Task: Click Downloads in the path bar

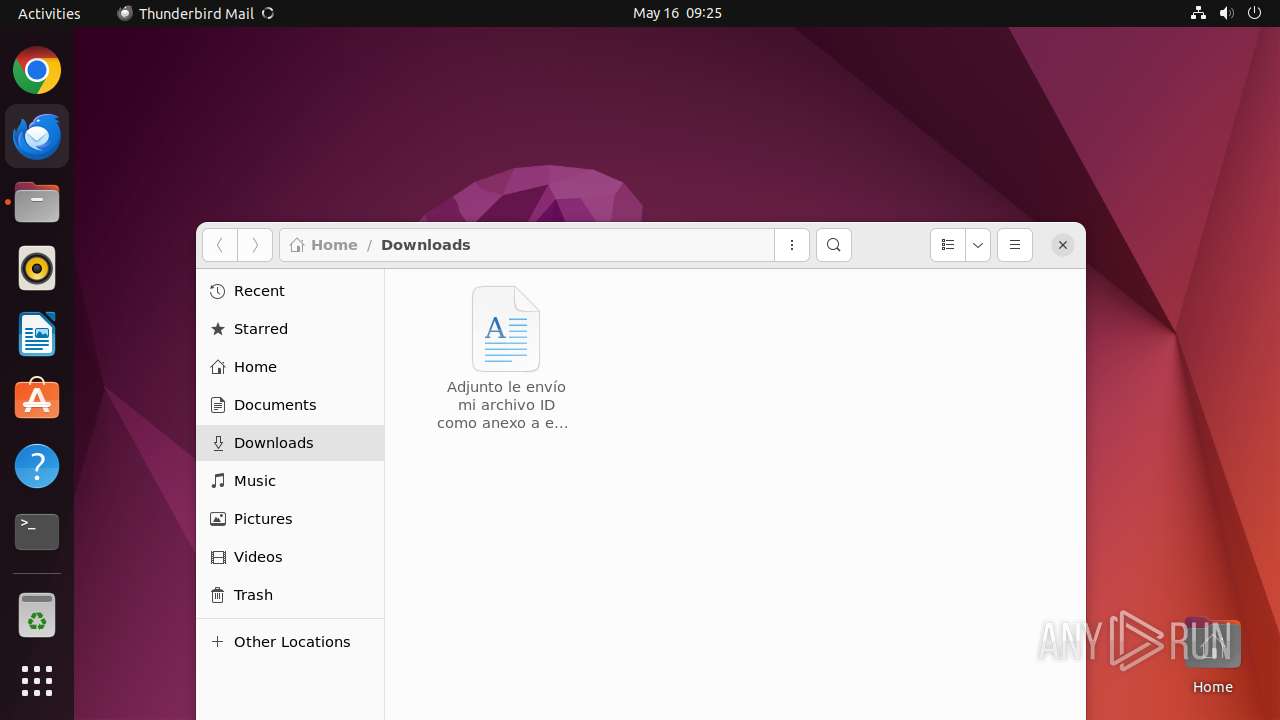Action: coord(425,245)
